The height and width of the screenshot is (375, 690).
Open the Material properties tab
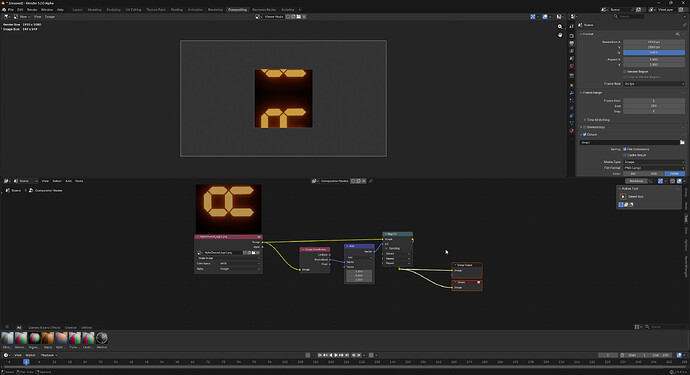pos(572,130)
